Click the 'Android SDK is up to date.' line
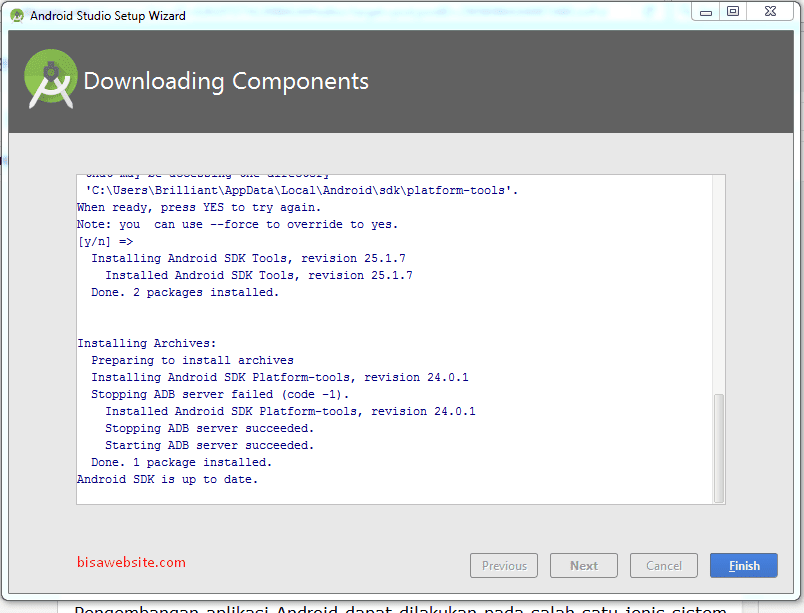 167,479
